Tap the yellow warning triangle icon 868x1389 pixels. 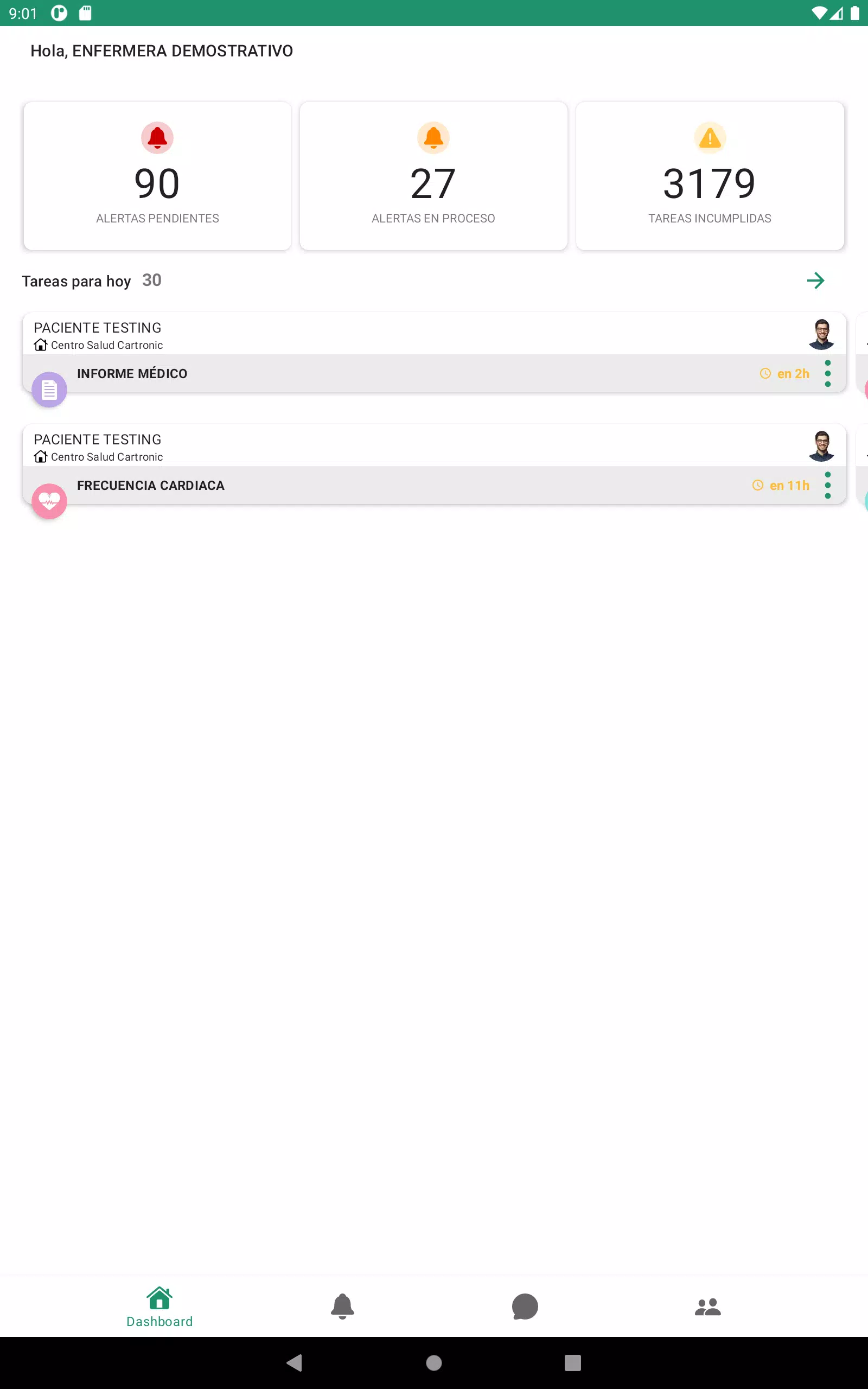[x=710, y=138]
